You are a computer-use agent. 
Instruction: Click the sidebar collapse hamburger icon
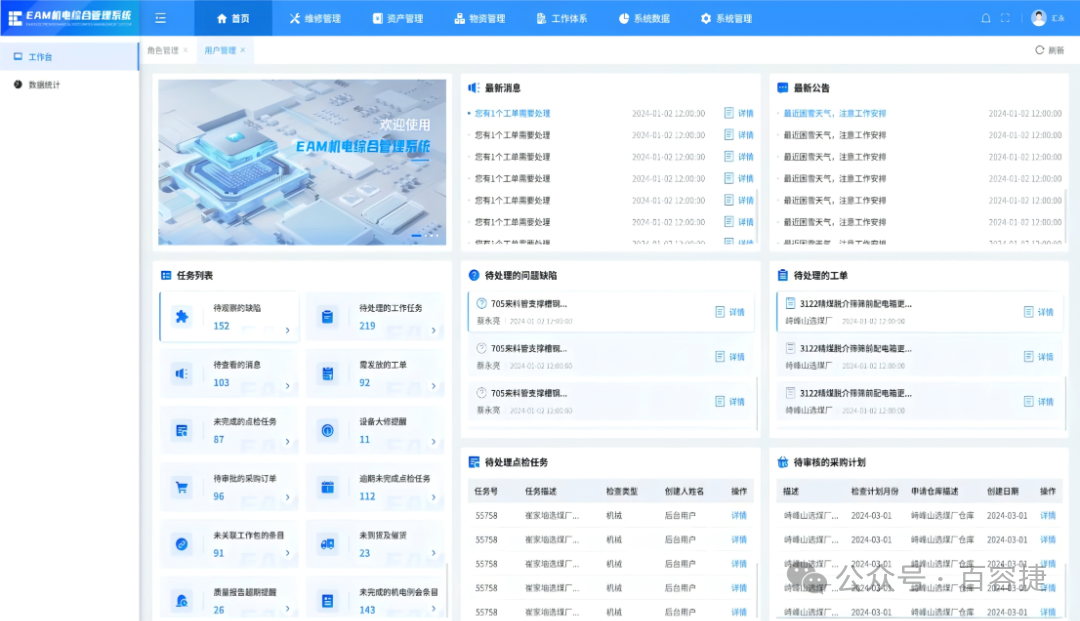pyautogui.click(x=160, y=18)
